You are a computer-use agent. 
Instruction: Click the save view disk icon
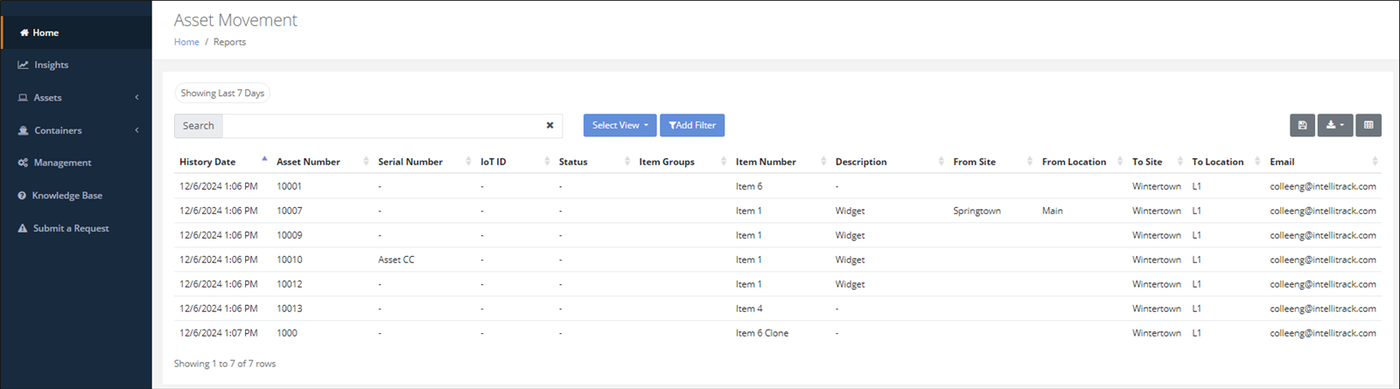click(1302, 125)
